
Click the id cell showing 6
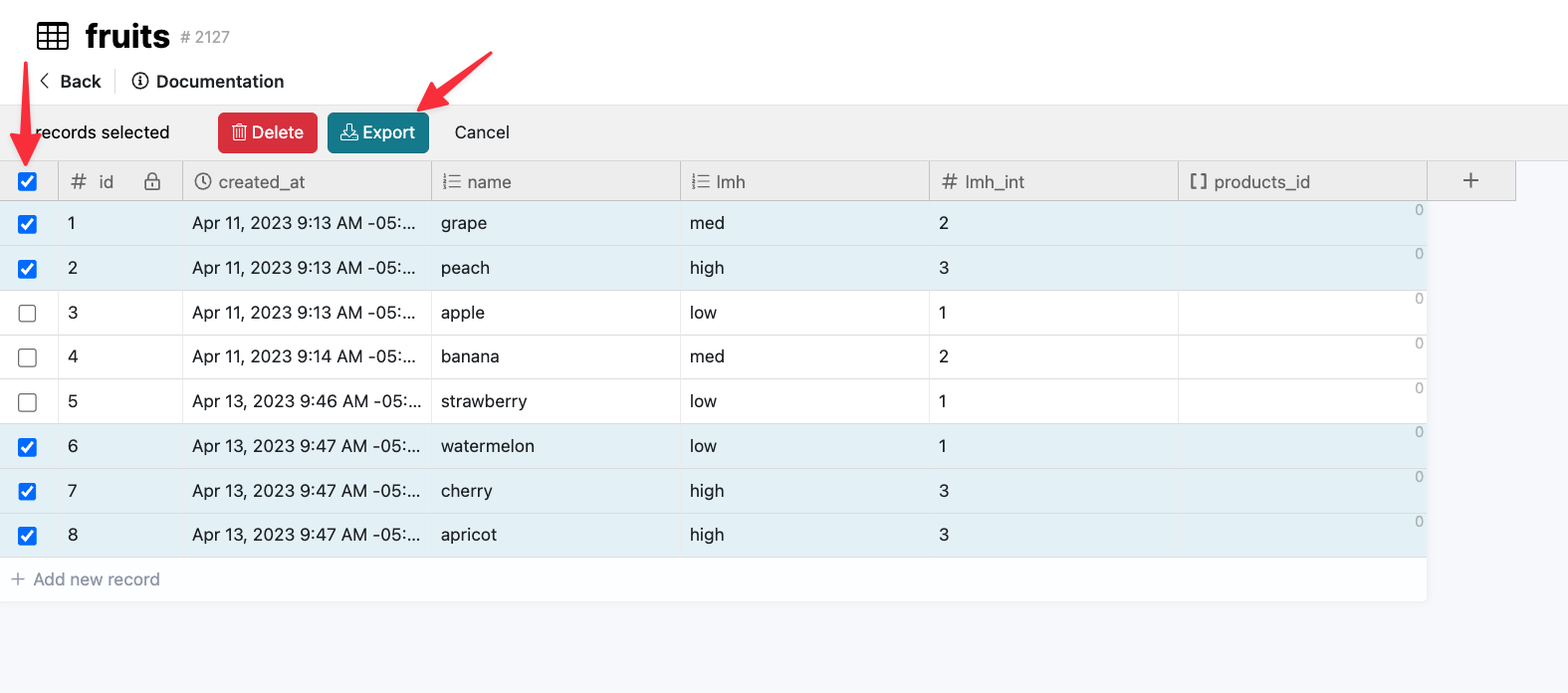(x=120, y=446)
